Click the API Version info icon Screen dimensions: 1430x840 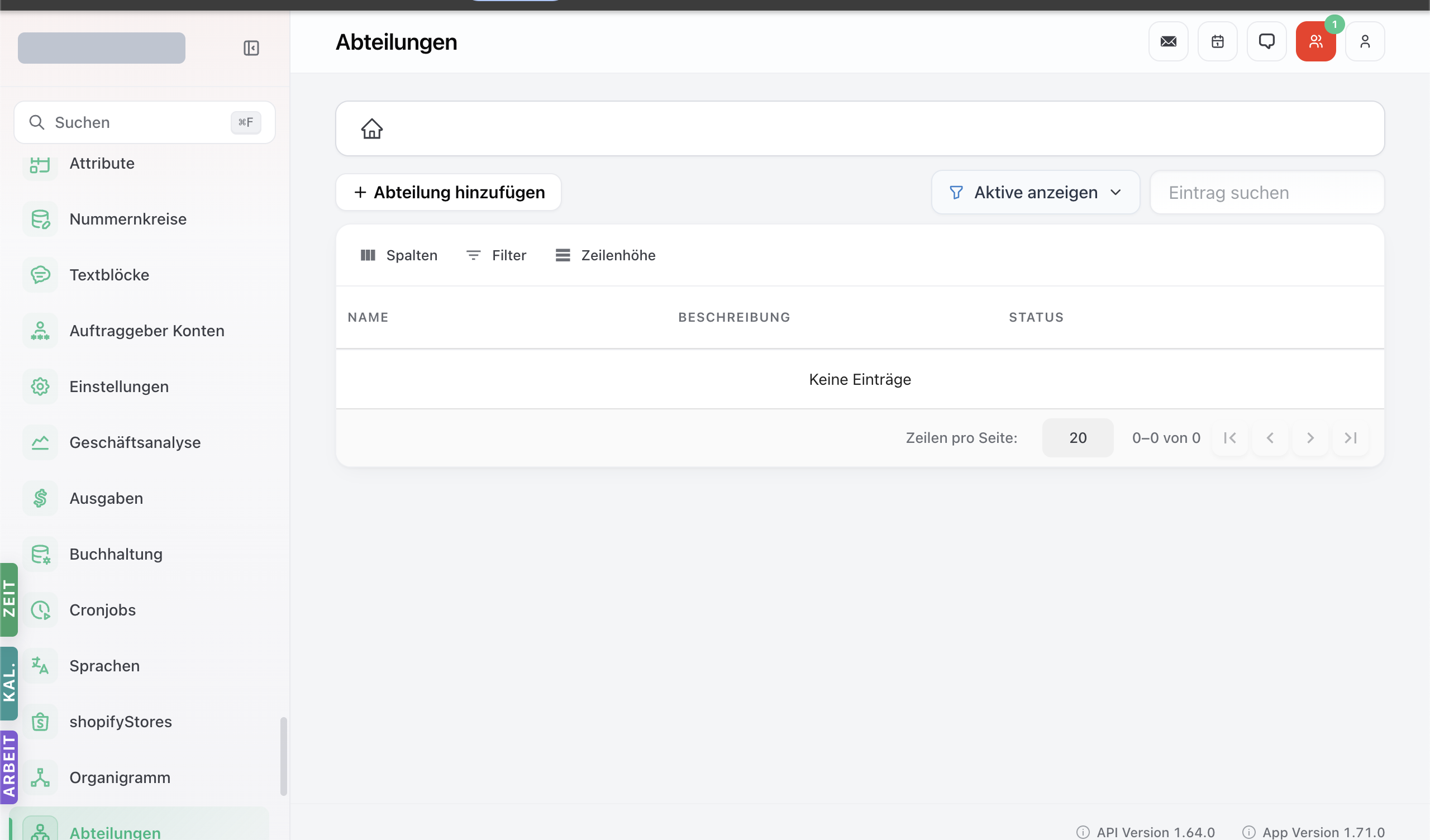click(x=1083, y=832)
